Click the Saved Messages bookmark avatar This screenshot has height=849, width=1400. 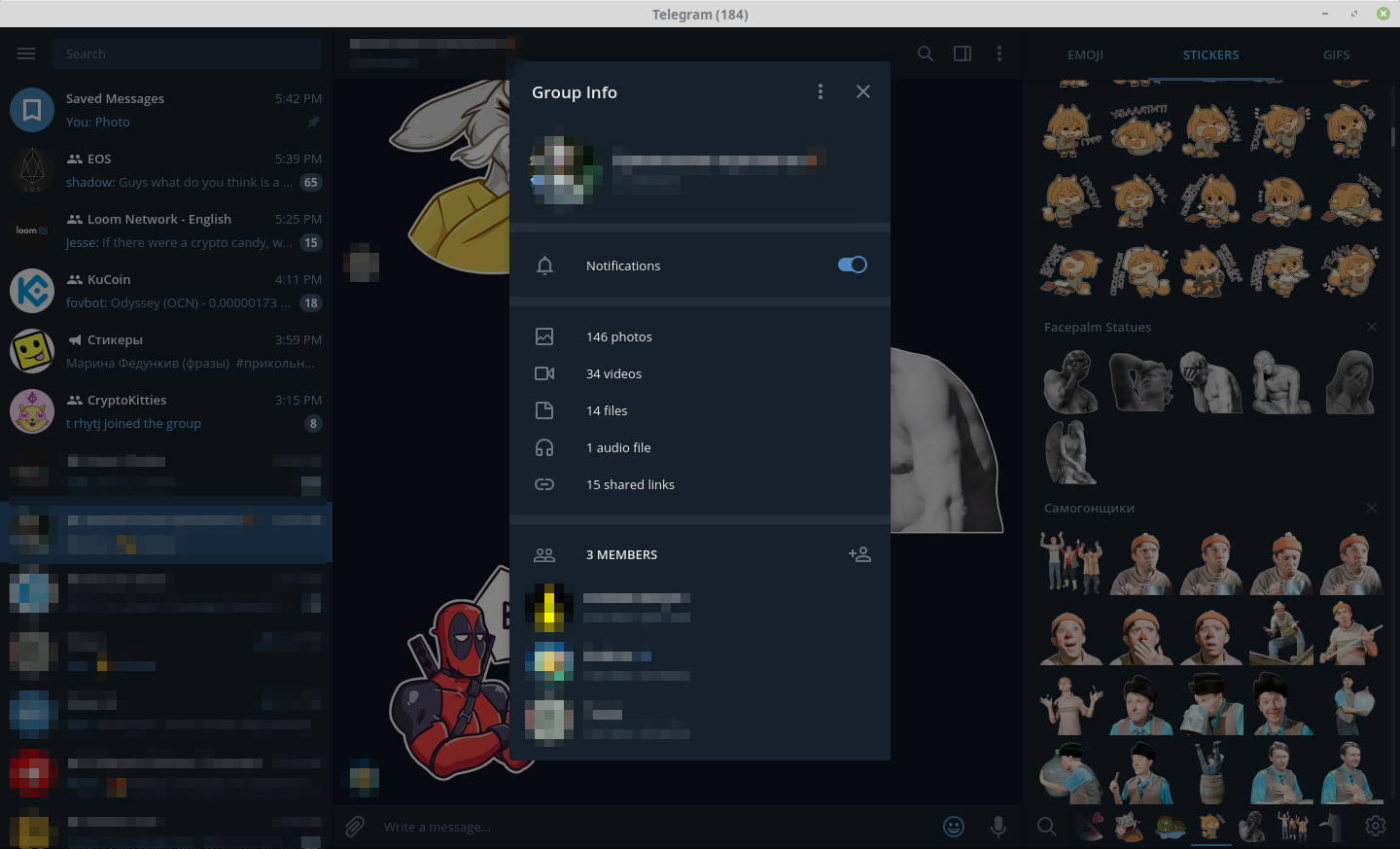[32, 110]
